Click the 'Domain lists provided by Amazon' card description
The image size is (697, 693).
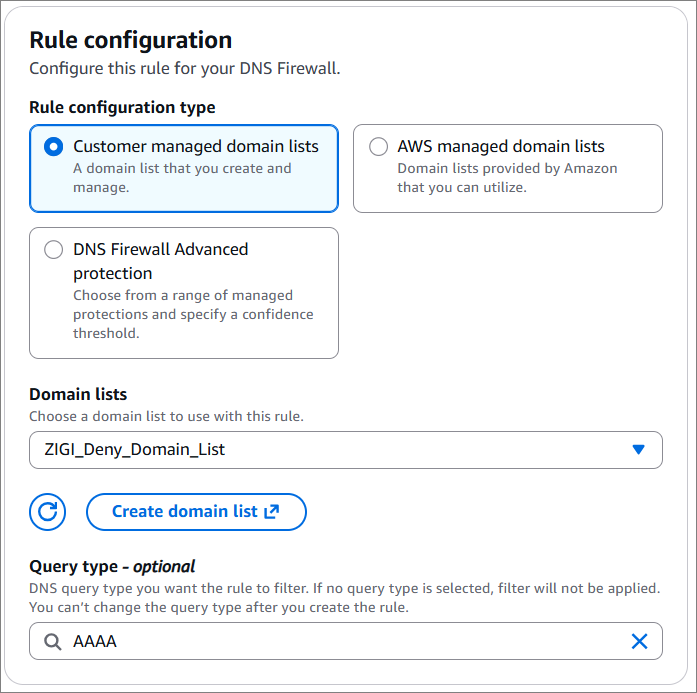[x=507, y=178]
